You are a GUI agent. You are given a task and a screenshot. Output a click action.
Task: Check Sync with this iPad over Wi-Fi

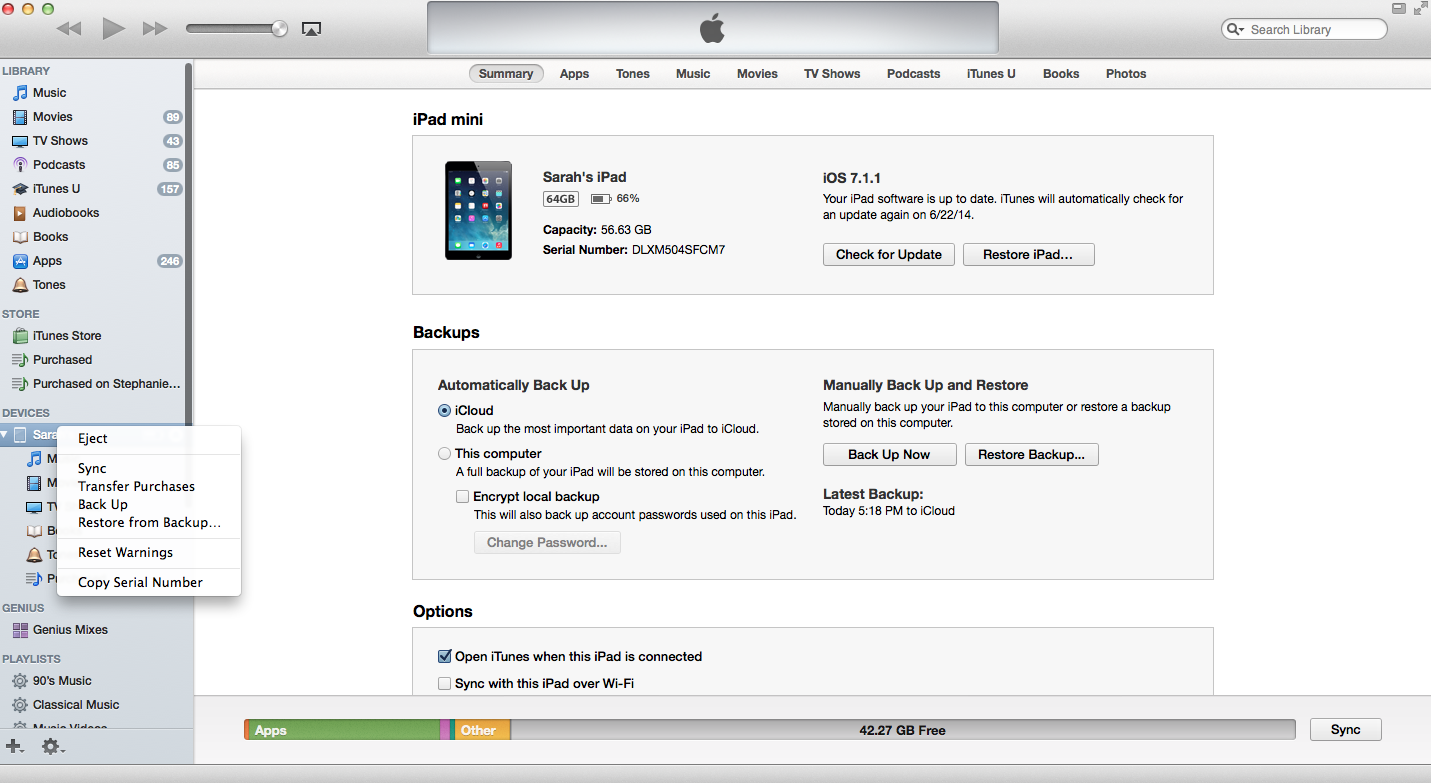coord(445,684)
